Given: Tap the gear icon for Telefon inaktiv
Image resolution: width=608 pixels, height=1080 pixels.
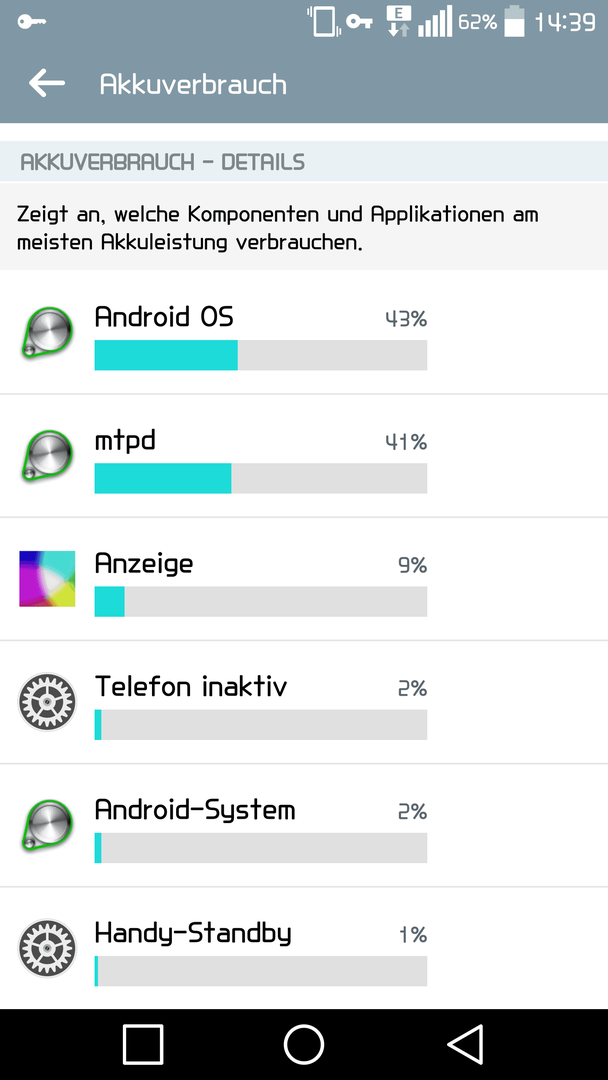Looking at the screenshot, I should click(47, 702).
